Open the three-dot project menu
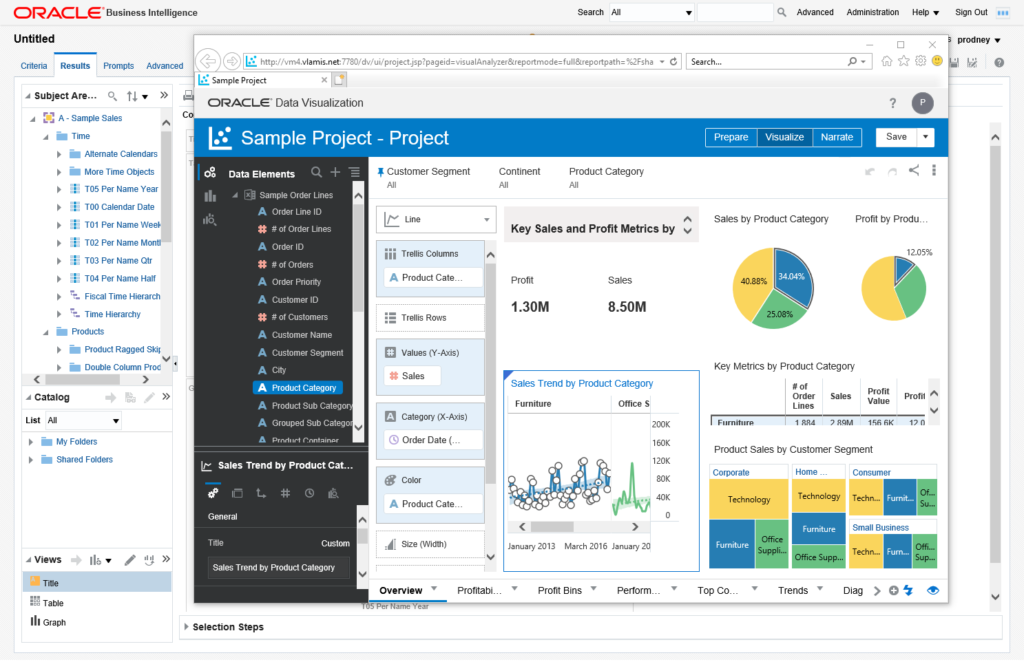The height and width of the screenshot is (662, 1024). click(x=934, y=171)
